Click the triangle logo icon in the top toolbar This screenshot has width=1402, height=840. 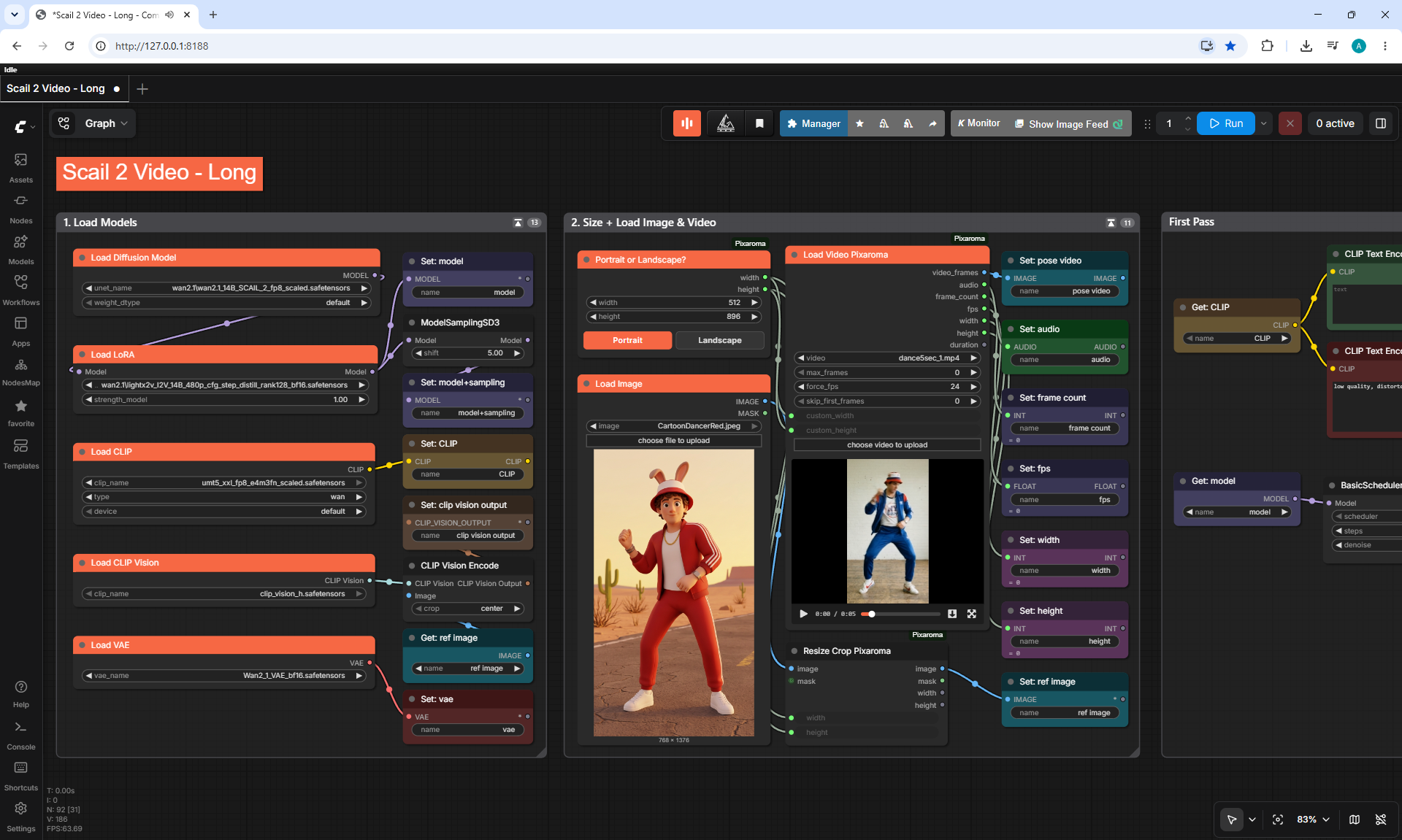pyautogui.click(x=726, y=123)
